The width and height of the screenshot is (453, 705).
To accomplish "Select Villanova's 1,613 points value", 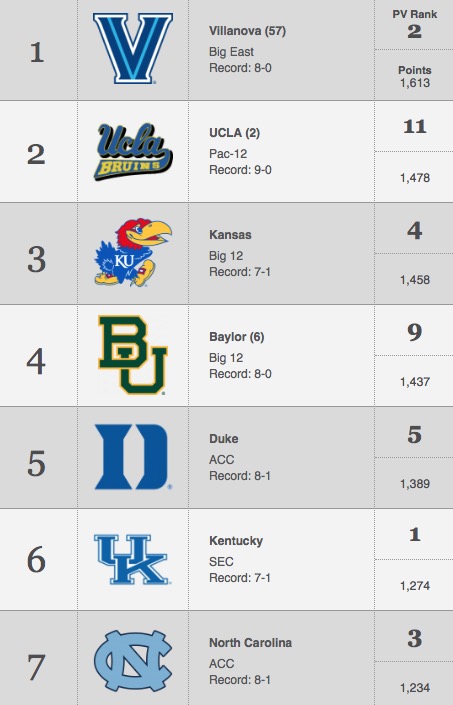I will pyautogui.click(x=415, y=83).
